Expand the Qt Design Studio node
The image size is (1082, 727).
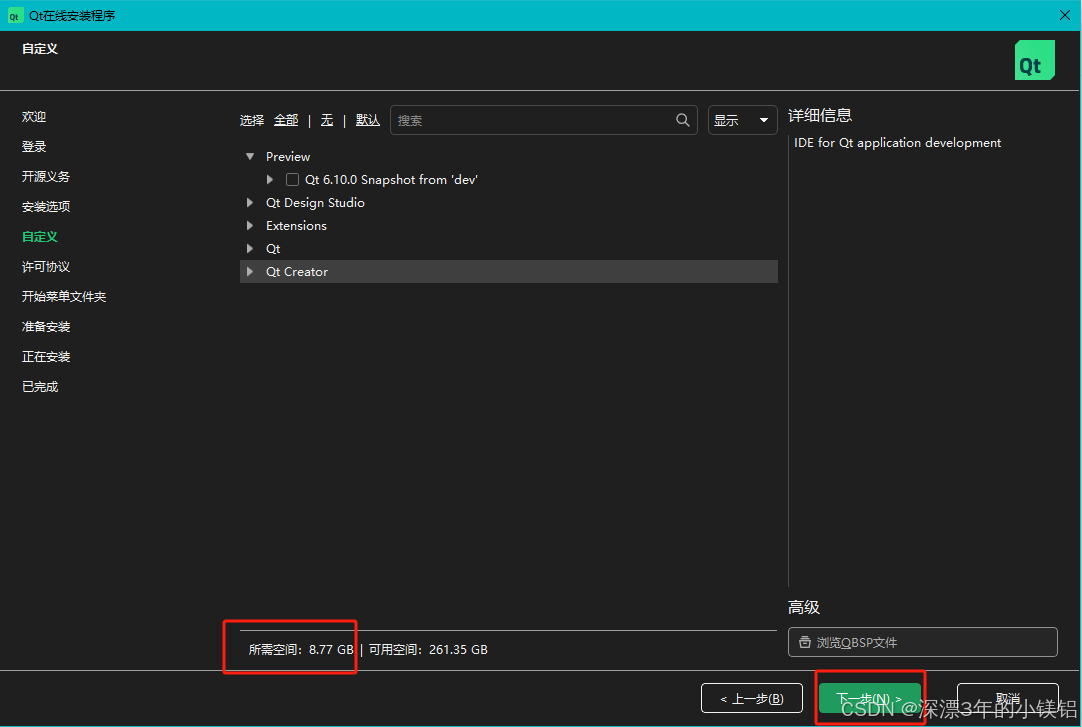tap(250, 203)
